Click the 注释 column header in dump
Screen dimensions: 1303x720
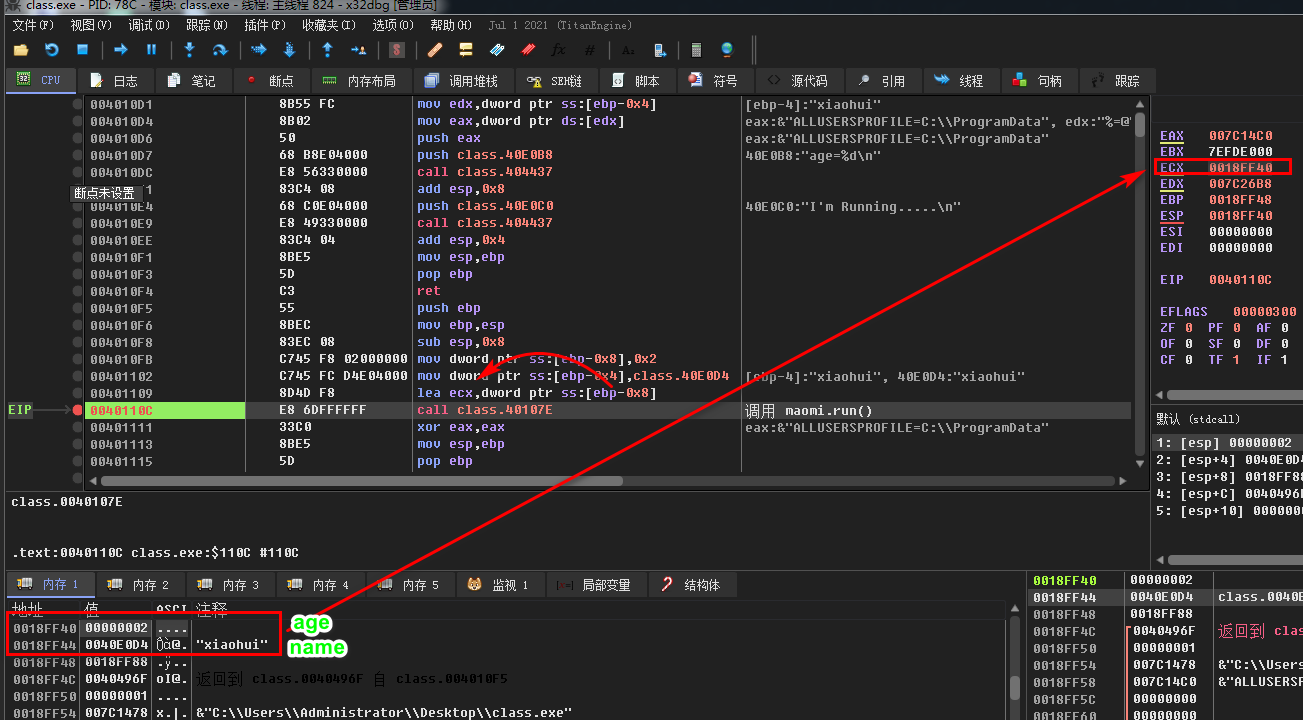(x=212, y=608)
